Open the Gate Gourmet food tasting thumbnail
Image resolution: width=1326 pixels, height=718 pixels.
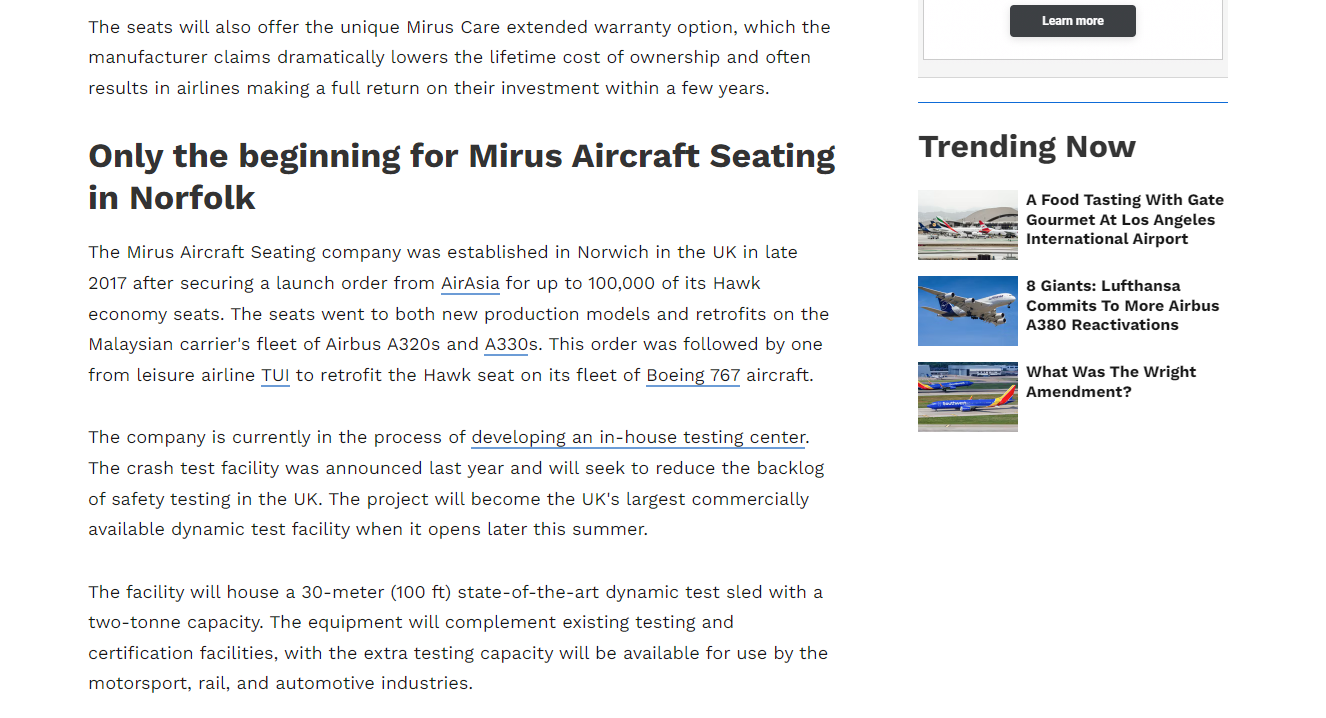(x=968, y=225)
